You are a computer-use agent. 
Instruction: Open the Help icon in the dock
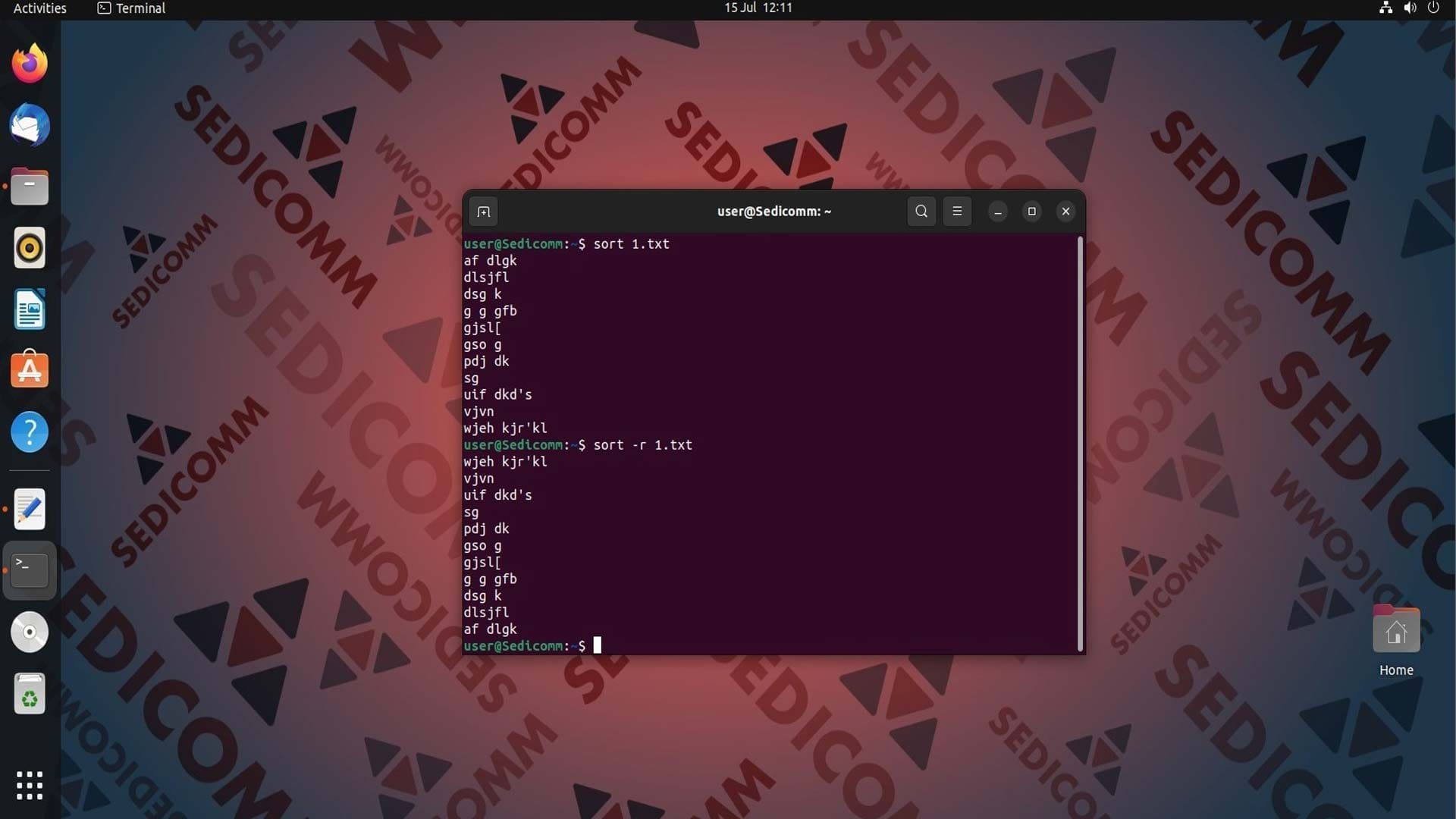pyautogui.click(x=30, y=432)
